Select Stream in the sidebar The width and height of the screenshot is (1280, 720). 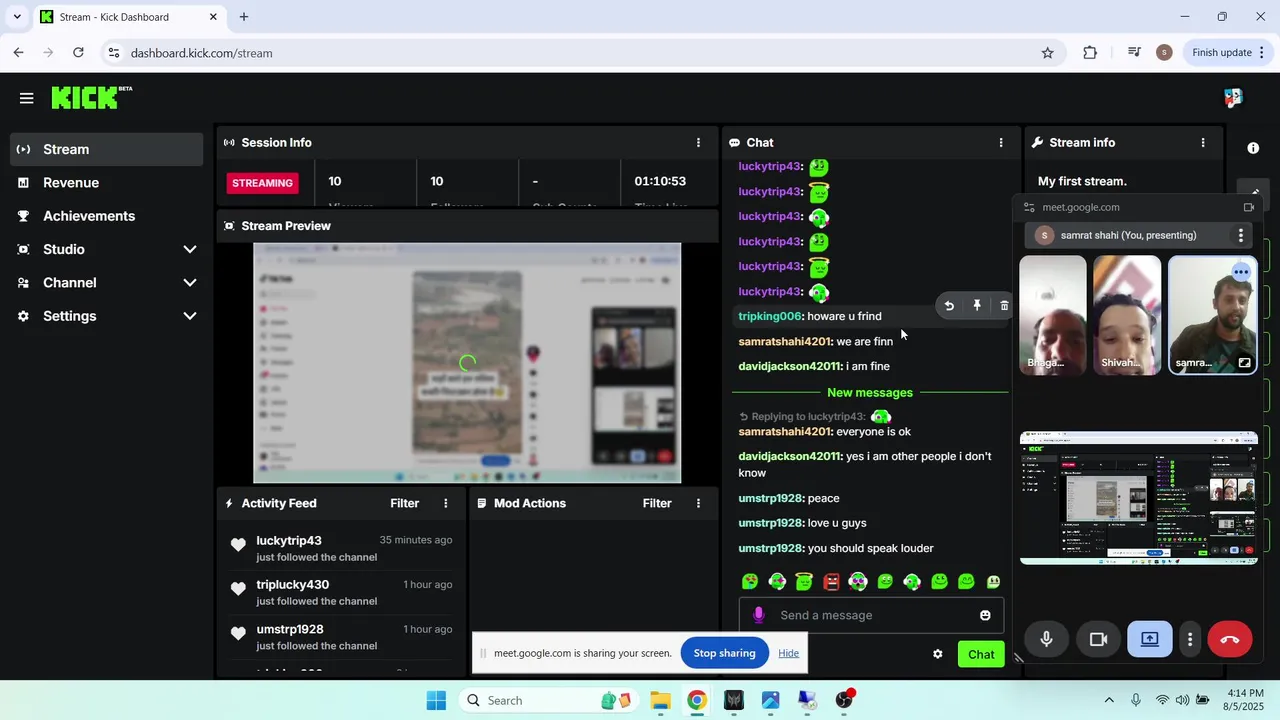coord(106,149)
